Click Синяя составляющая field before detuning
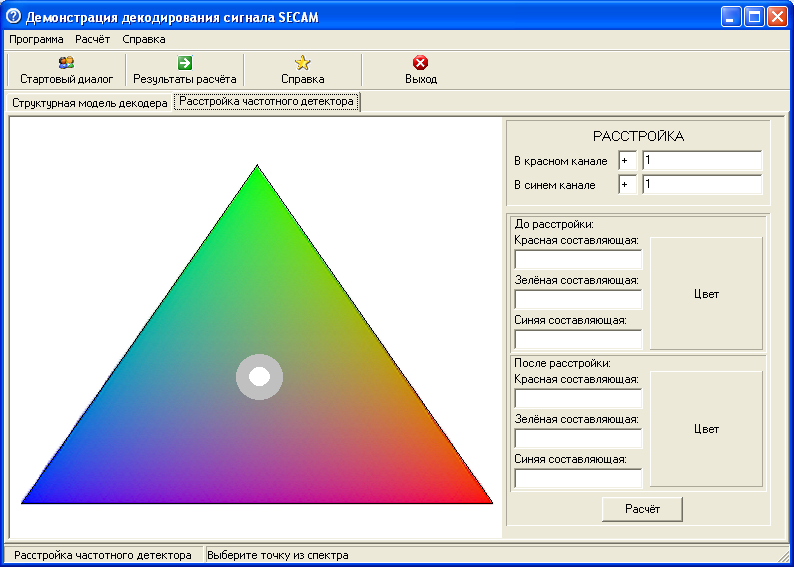 [x=578, y=339]
